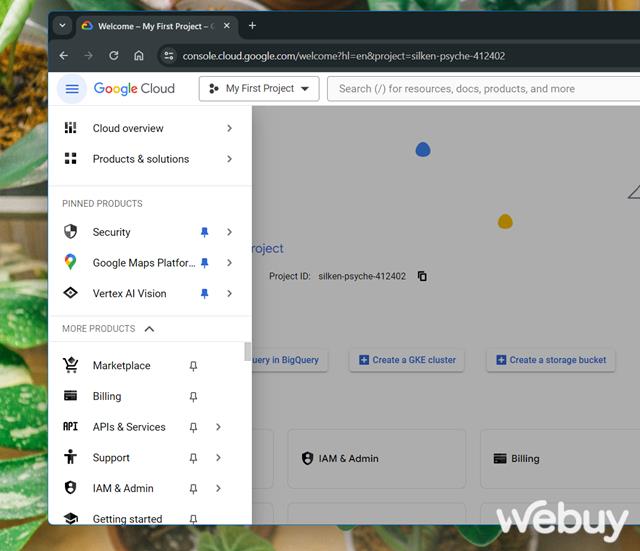Unpin Google Maps Platform from pinned products
The height and width of the screenshot is (551, 640).
click(204, 262)
